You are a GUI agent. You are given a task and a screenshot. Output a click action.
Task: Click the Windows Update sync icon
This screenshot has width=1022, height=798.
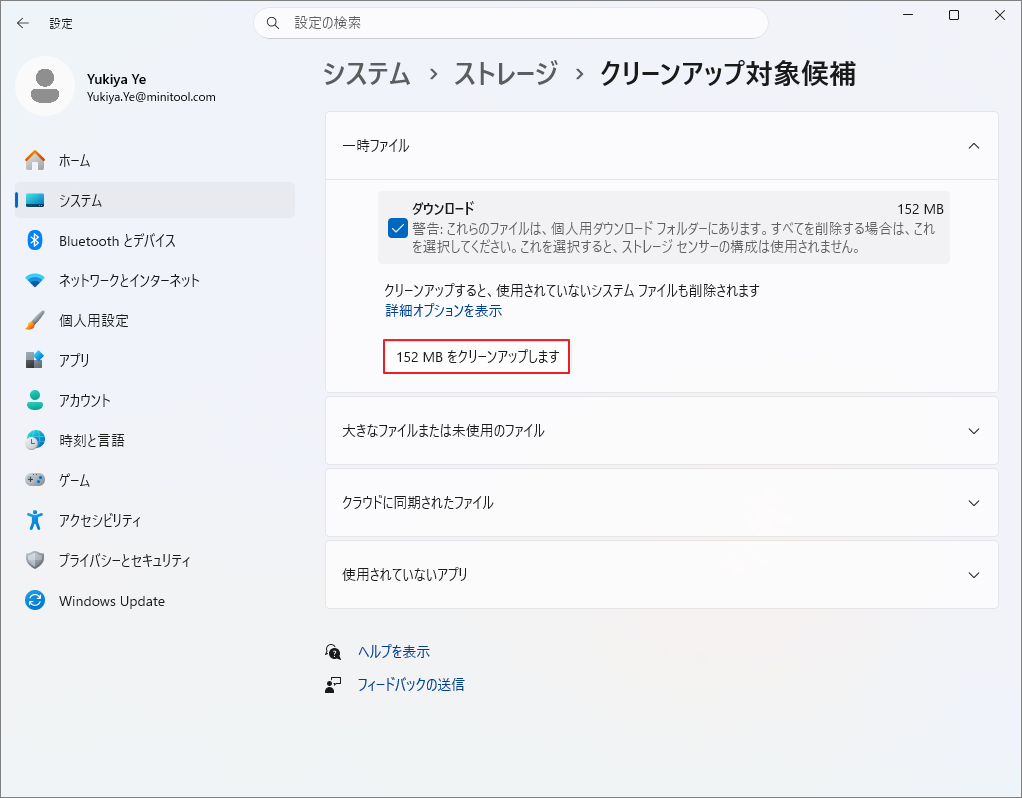pyautogui.click(x=35, y=600)
